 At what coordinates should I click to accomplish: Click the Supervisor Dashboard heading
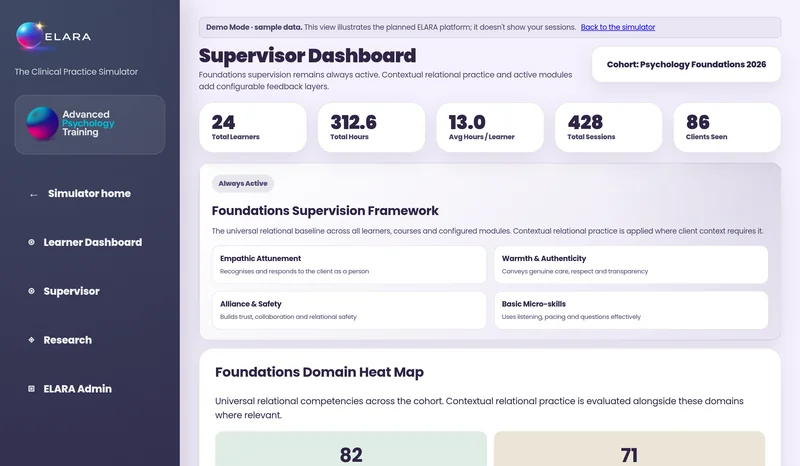(x=307, y=55)
